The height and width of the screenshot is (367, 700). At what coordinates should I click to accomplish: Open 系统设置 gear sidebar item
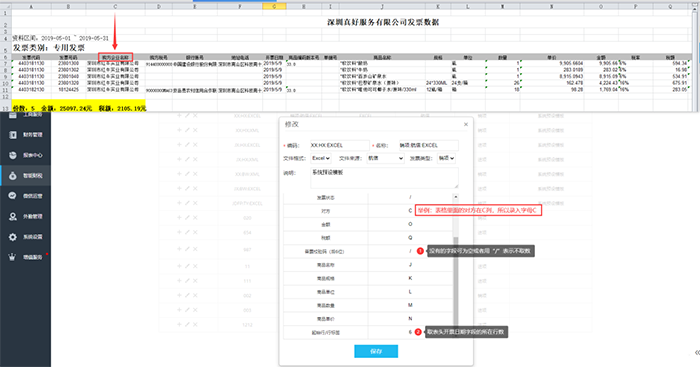[25, 237]
